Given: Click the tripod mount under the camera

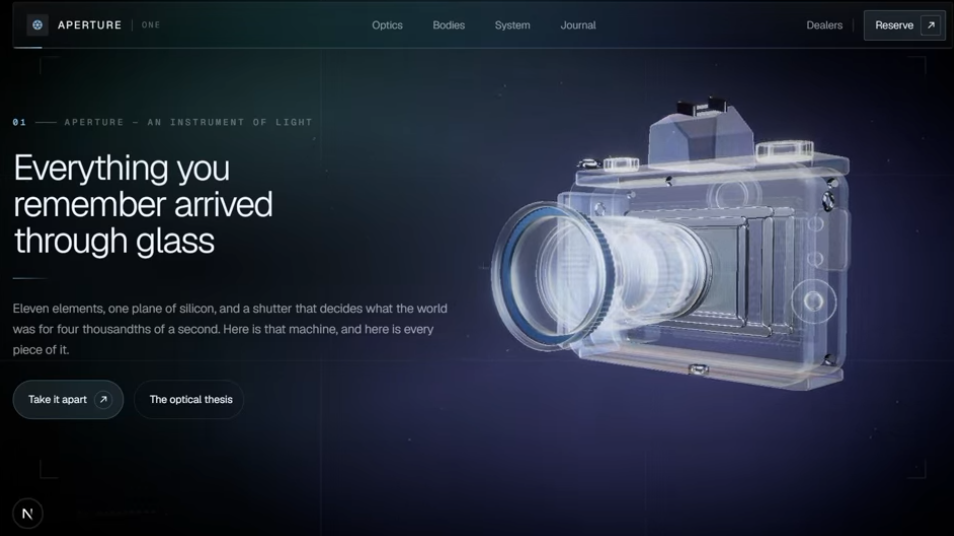Looking at the screenshot, I should tap(698, 369).
